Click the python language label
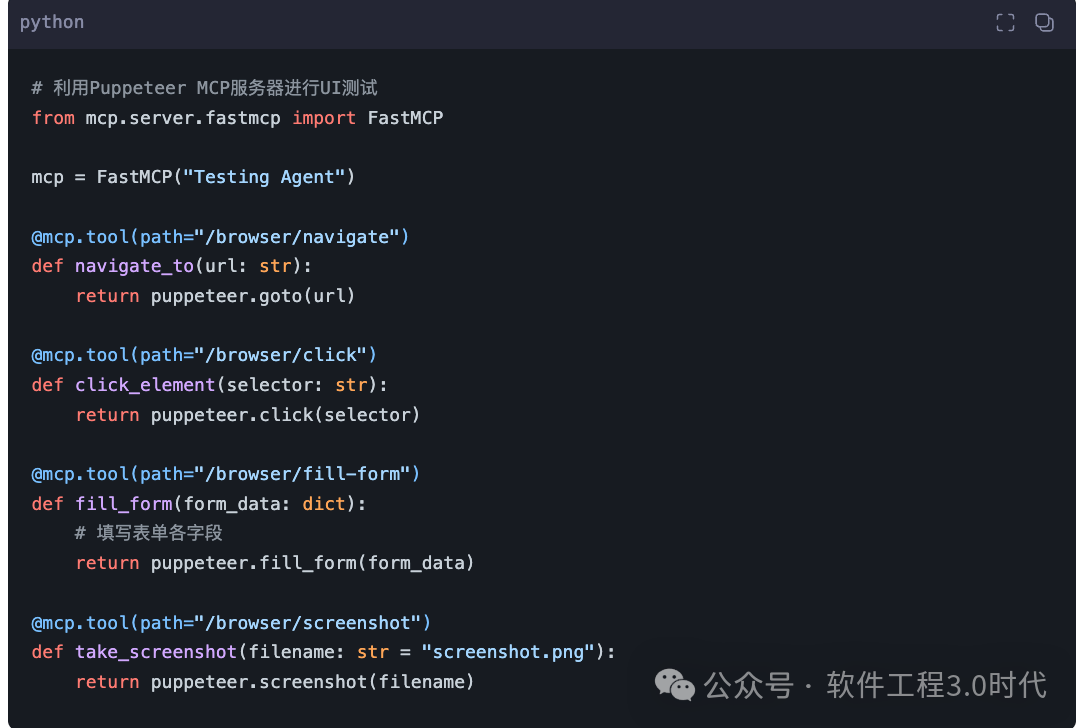 pos(52,22)
